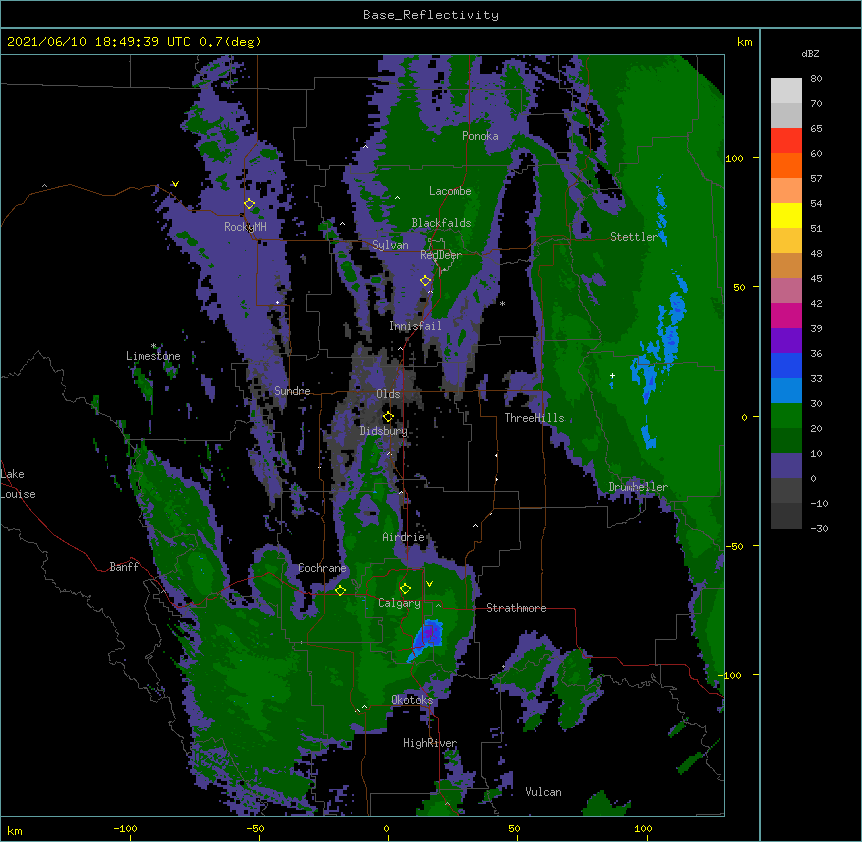Image resolution: width=862 pixels, height=842 pixels.
Task: Pick the blue 33-36 dBZ legend swatch
Action: (x=786, y=365)
